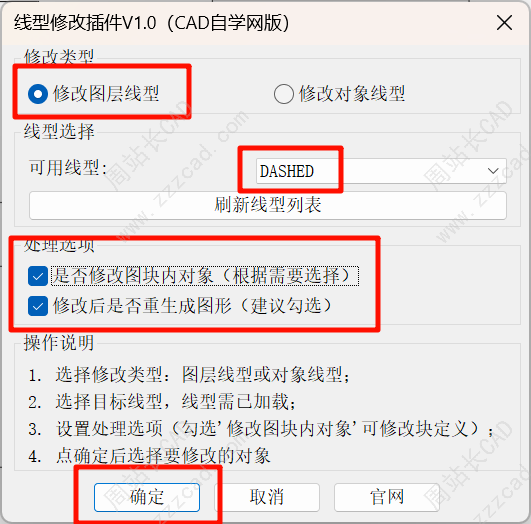Screen dimensions: 531x524
Task: Click the 线型选择 group header
Action: [x=59, y=131]
